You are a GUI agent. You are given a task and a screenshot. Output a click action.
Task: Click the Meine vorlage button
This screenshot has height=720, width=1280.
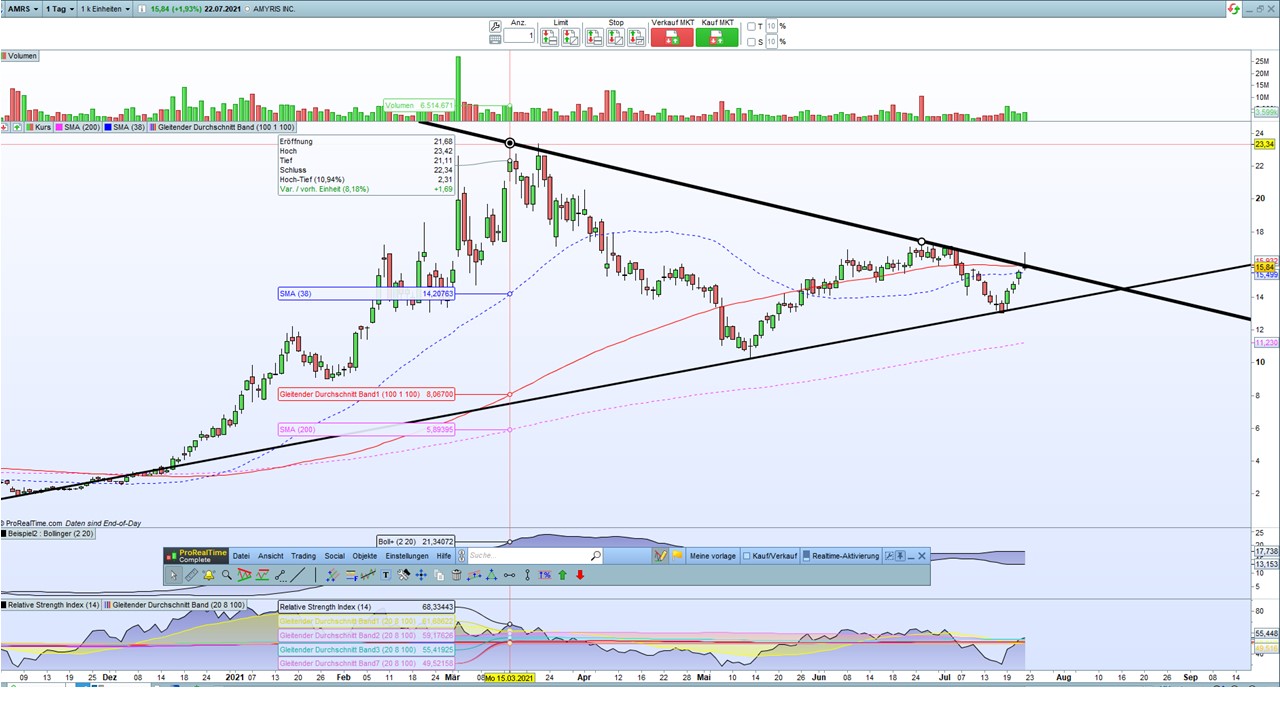pos(713,556)
